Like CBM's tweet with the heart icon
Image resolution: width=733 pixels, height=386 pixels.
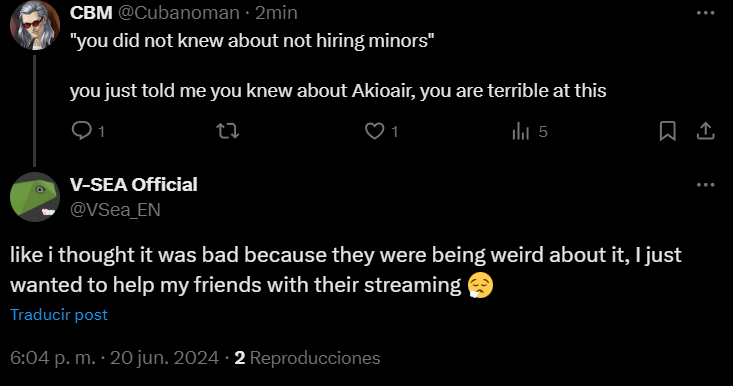pos(374,131)
